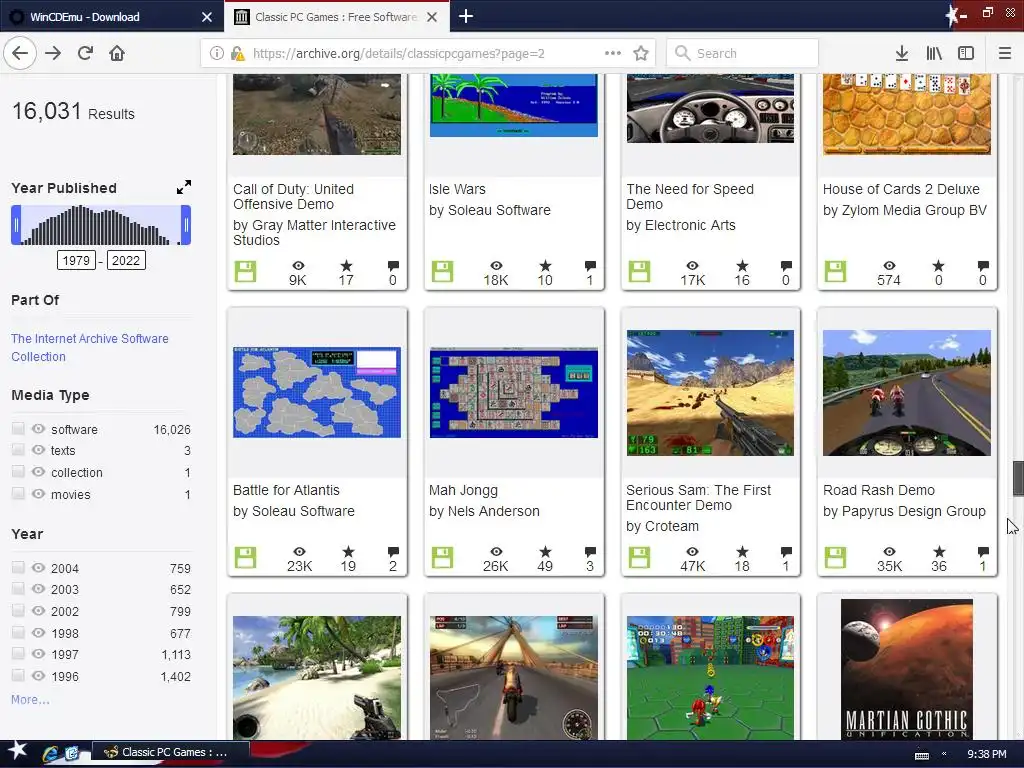Show only software with eye icon
This screenshot has height=768, width=1024.
pos(39,428)
